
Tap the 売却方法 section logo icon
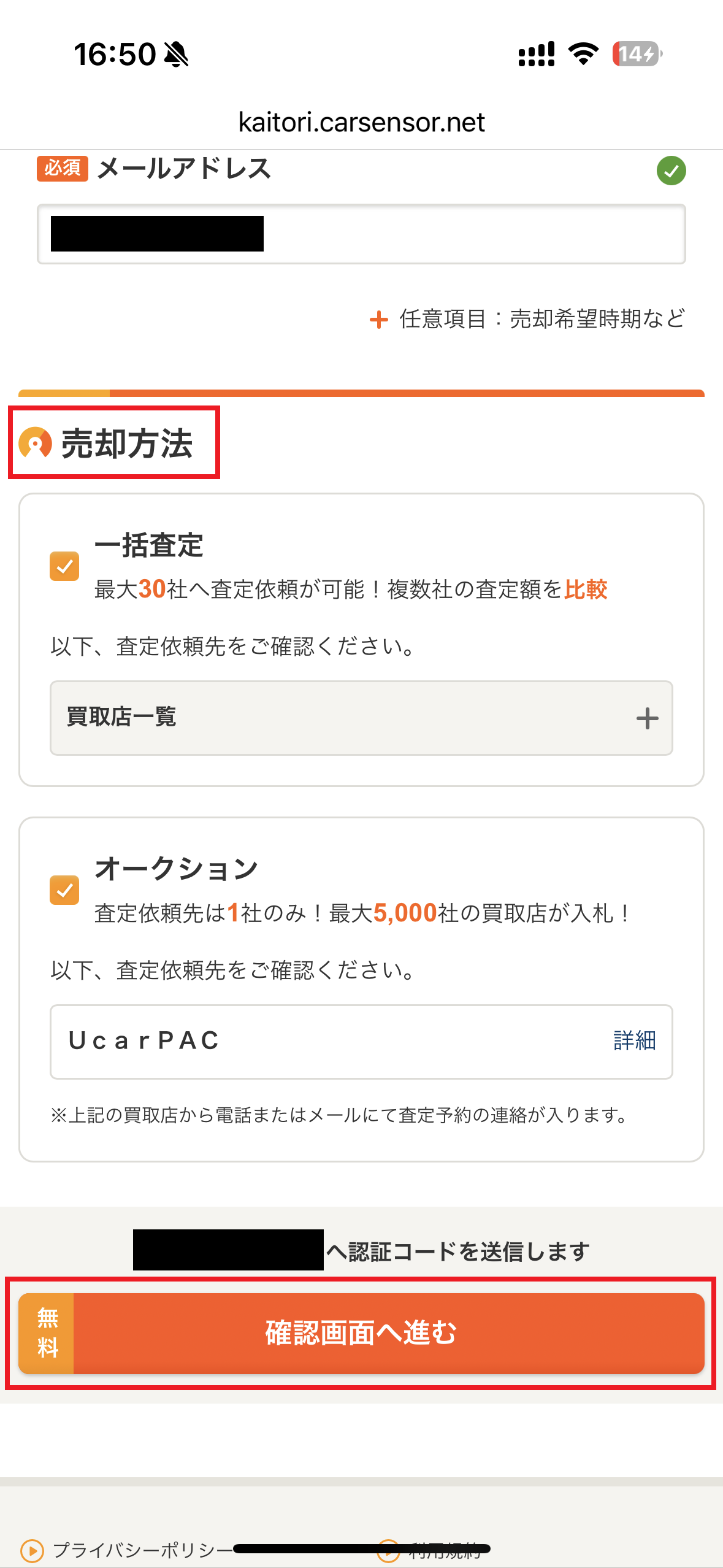pos(36,443)
